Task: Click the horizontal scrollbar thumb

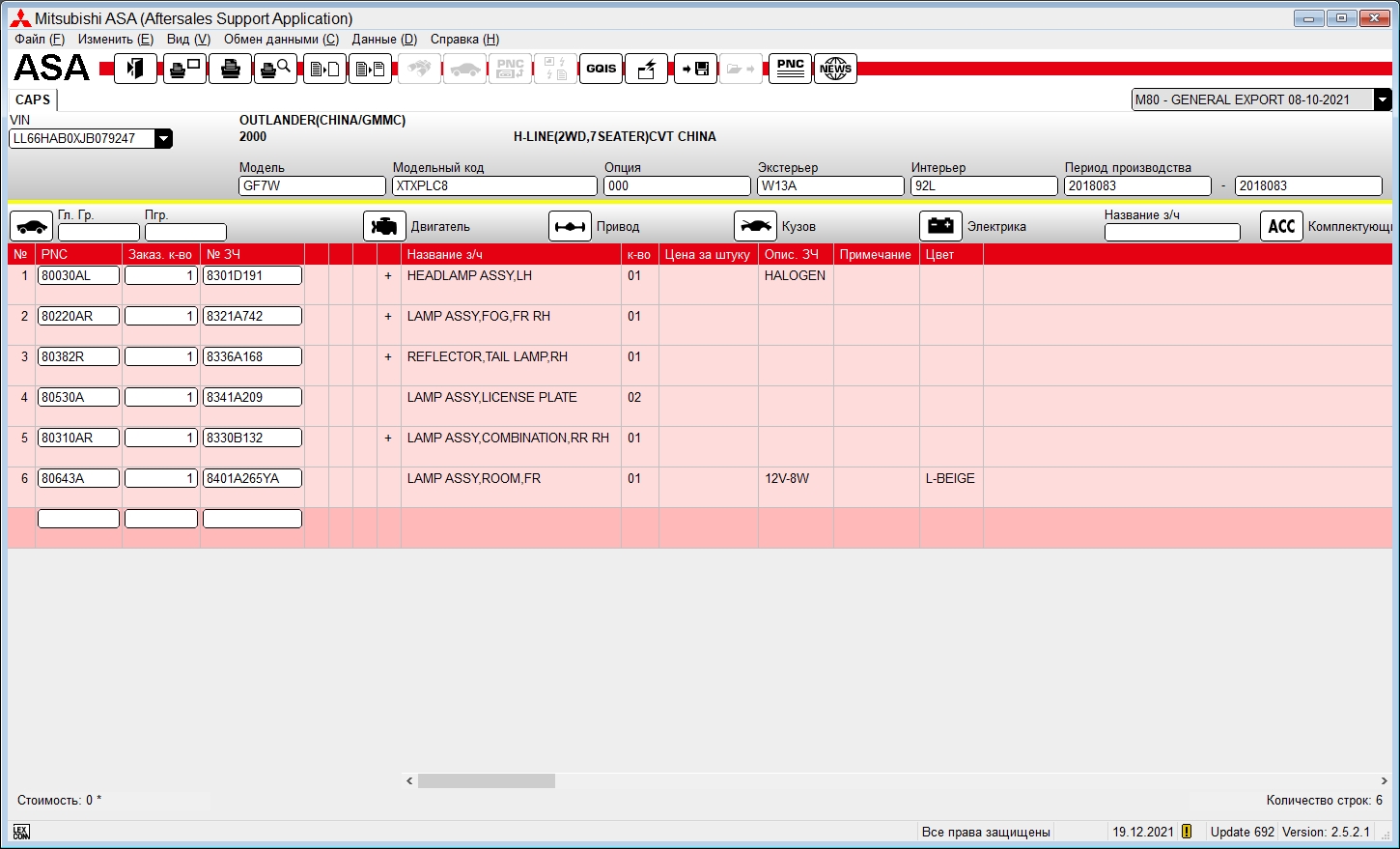Action: (x=487, y=780)
